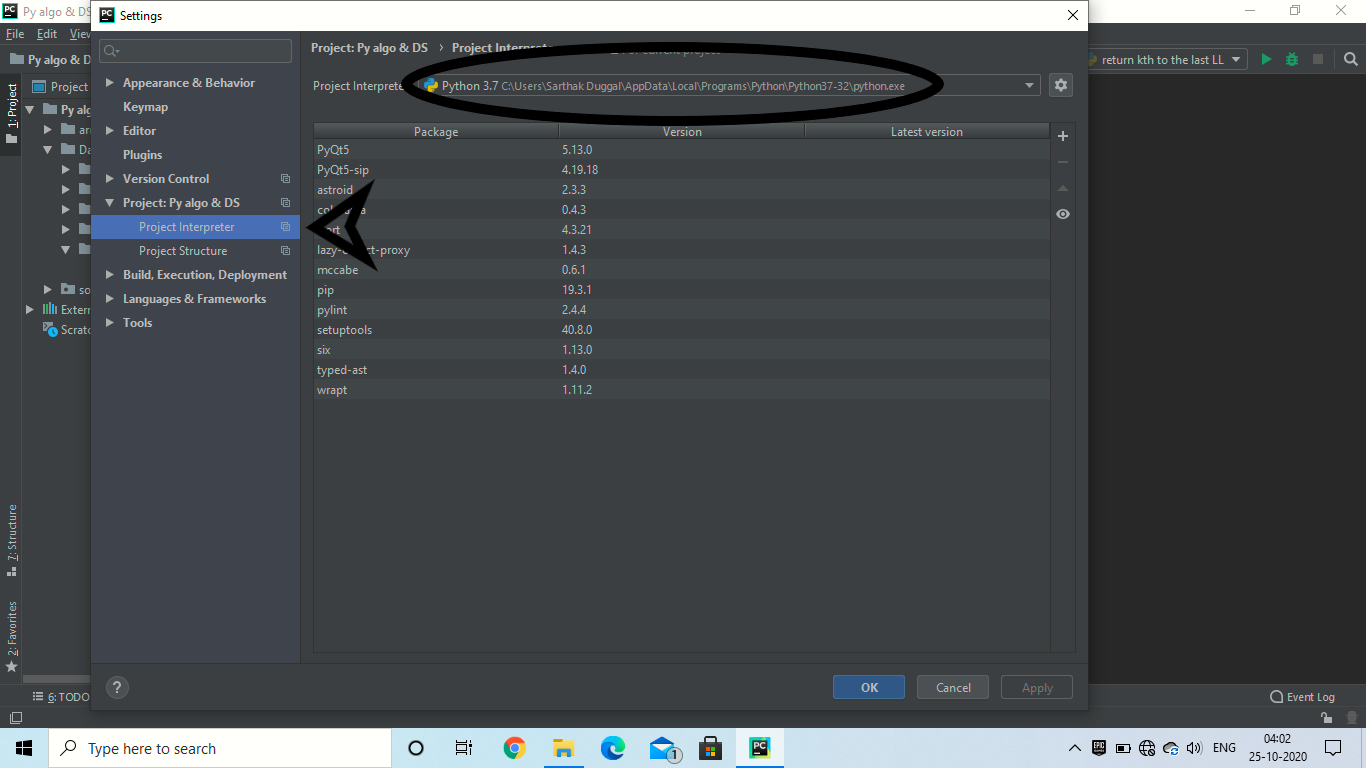Expand the Editor section arrow

tap(110, 131)
